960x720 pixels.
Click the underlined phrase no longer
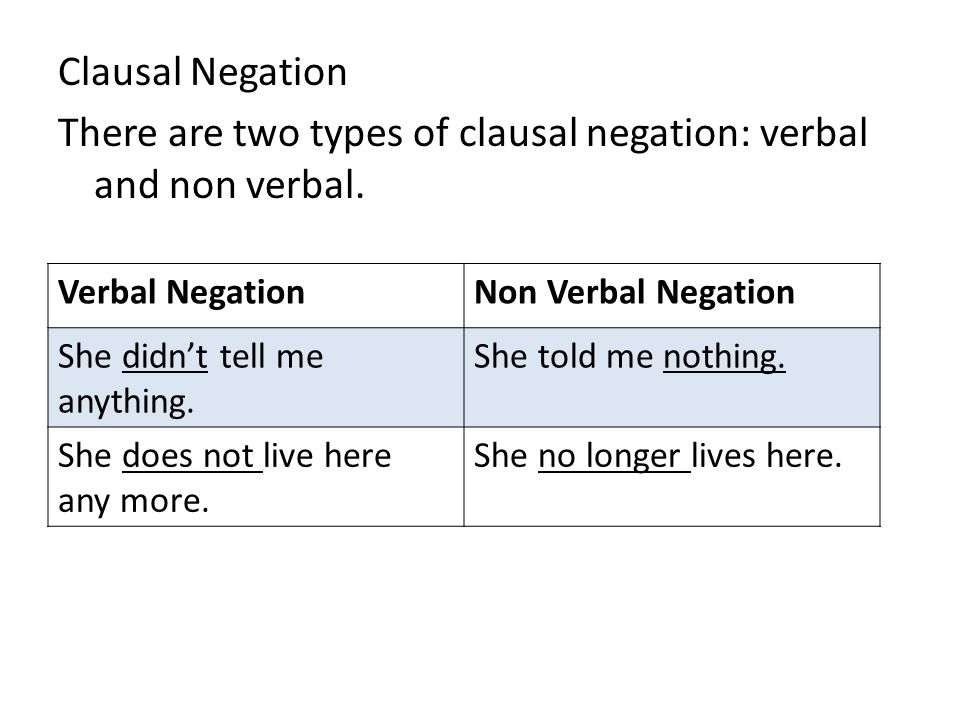[x=614, y=456]
